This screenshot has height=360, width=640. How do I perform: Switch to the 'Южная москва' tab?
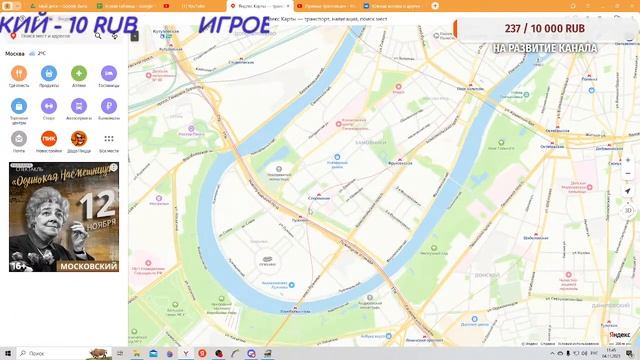(x=393, y=6)
